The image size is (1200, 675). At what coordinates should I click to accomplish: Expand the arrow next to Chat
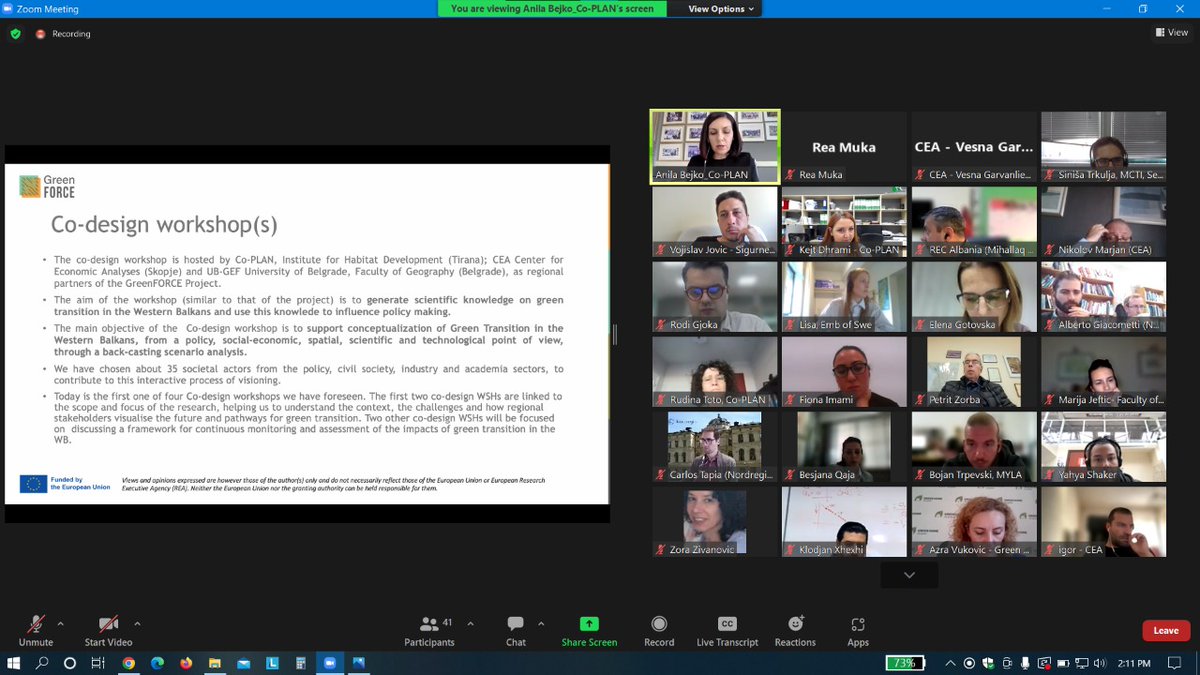[x=541, y=624]
